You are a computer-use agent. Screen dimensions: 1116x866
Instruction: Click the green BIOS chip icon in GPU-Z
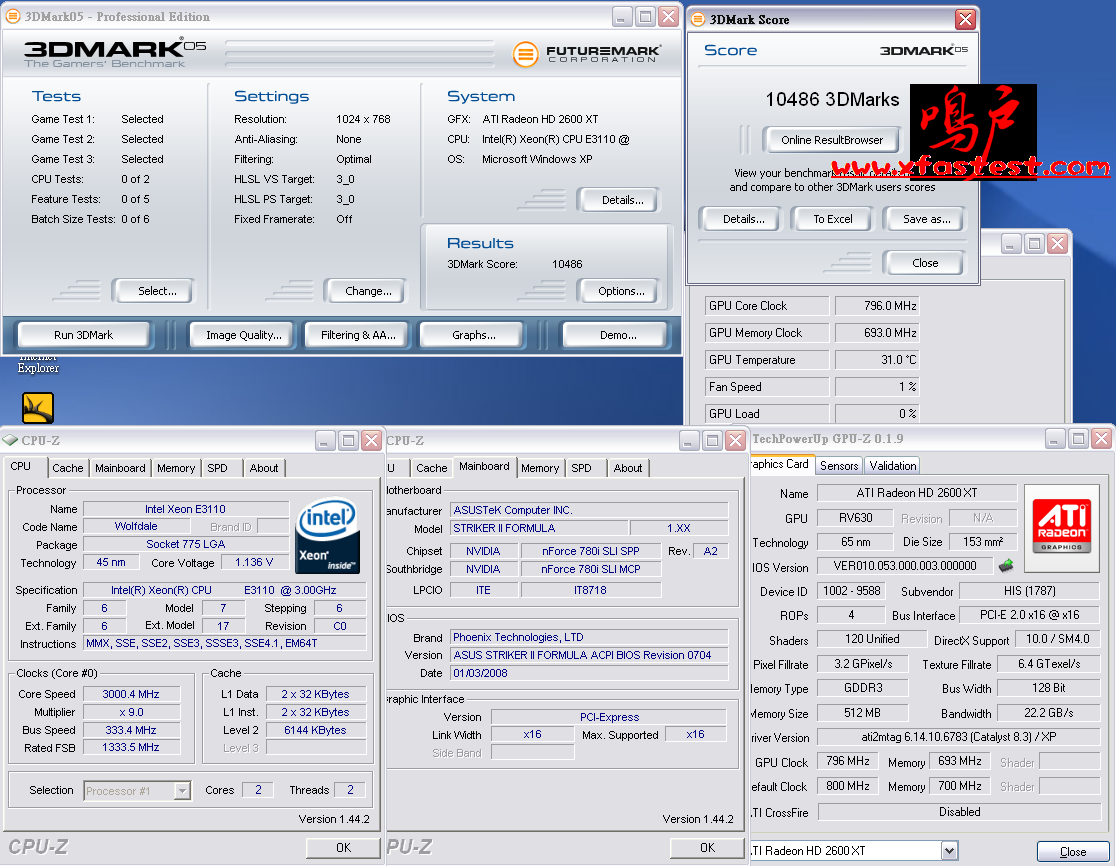click(x=1006, y=566)
